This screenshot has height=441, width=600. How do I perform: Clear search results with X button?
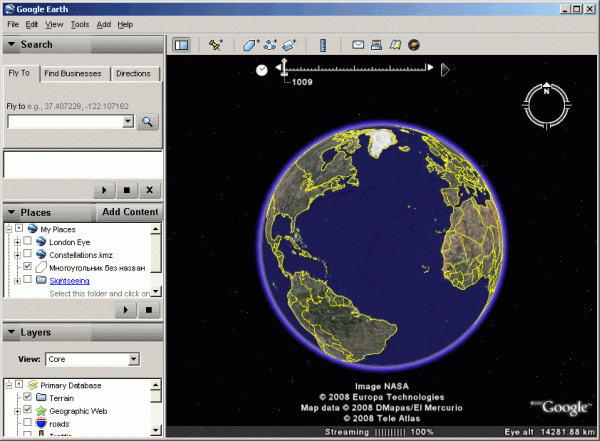point(149,190)
